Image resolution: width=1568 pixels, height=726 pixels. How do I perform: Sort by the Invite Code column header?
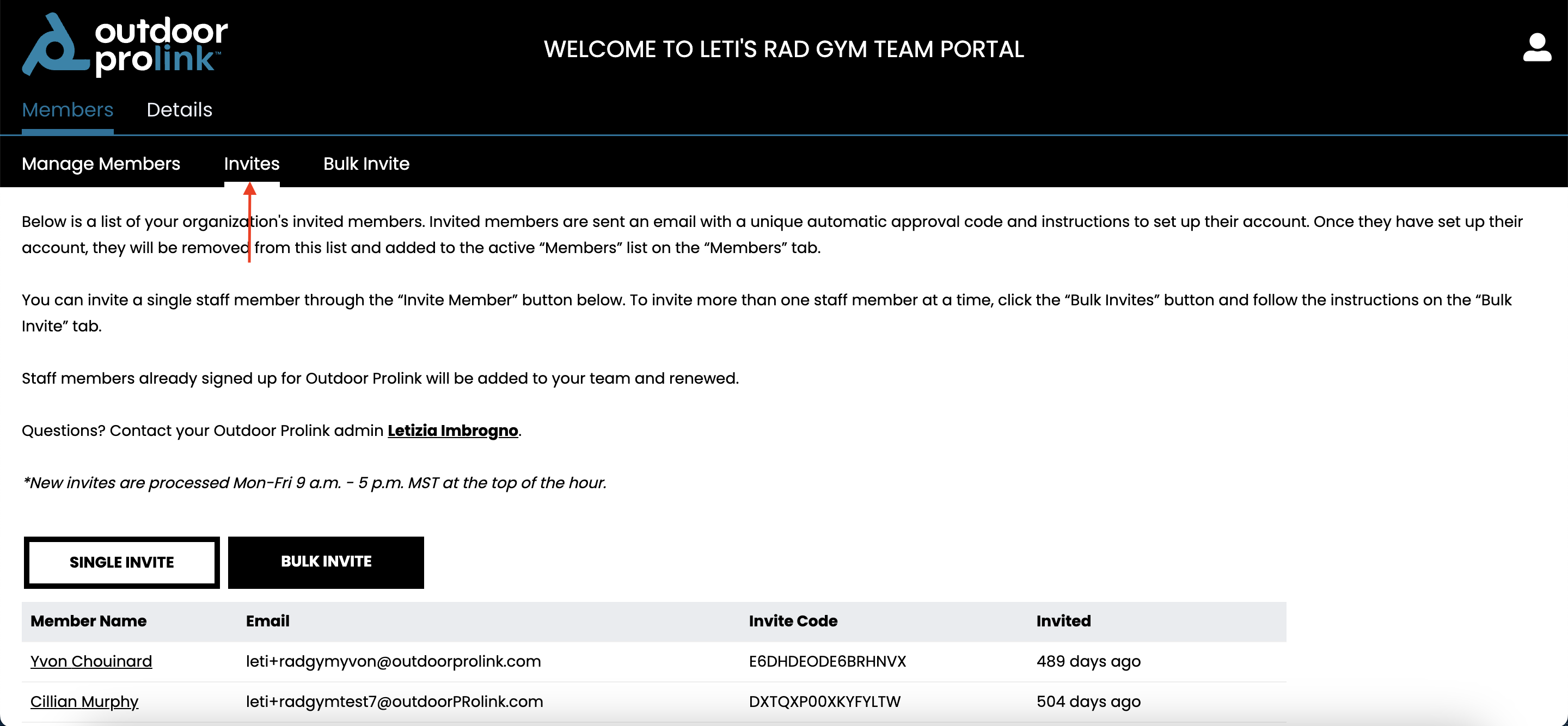pos(793,622)
